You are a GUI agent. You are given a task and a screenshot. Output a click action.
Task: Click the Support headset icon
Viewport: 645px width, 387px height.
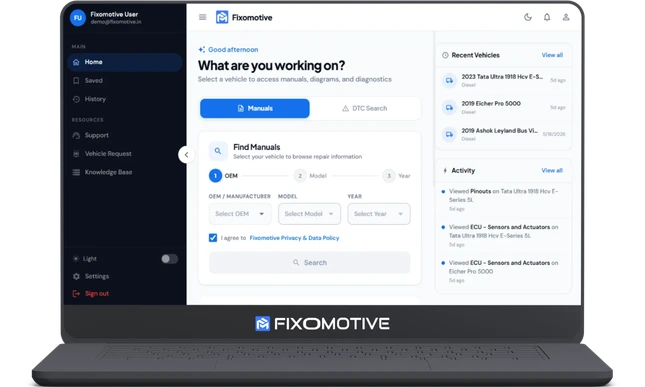point(76,135)
